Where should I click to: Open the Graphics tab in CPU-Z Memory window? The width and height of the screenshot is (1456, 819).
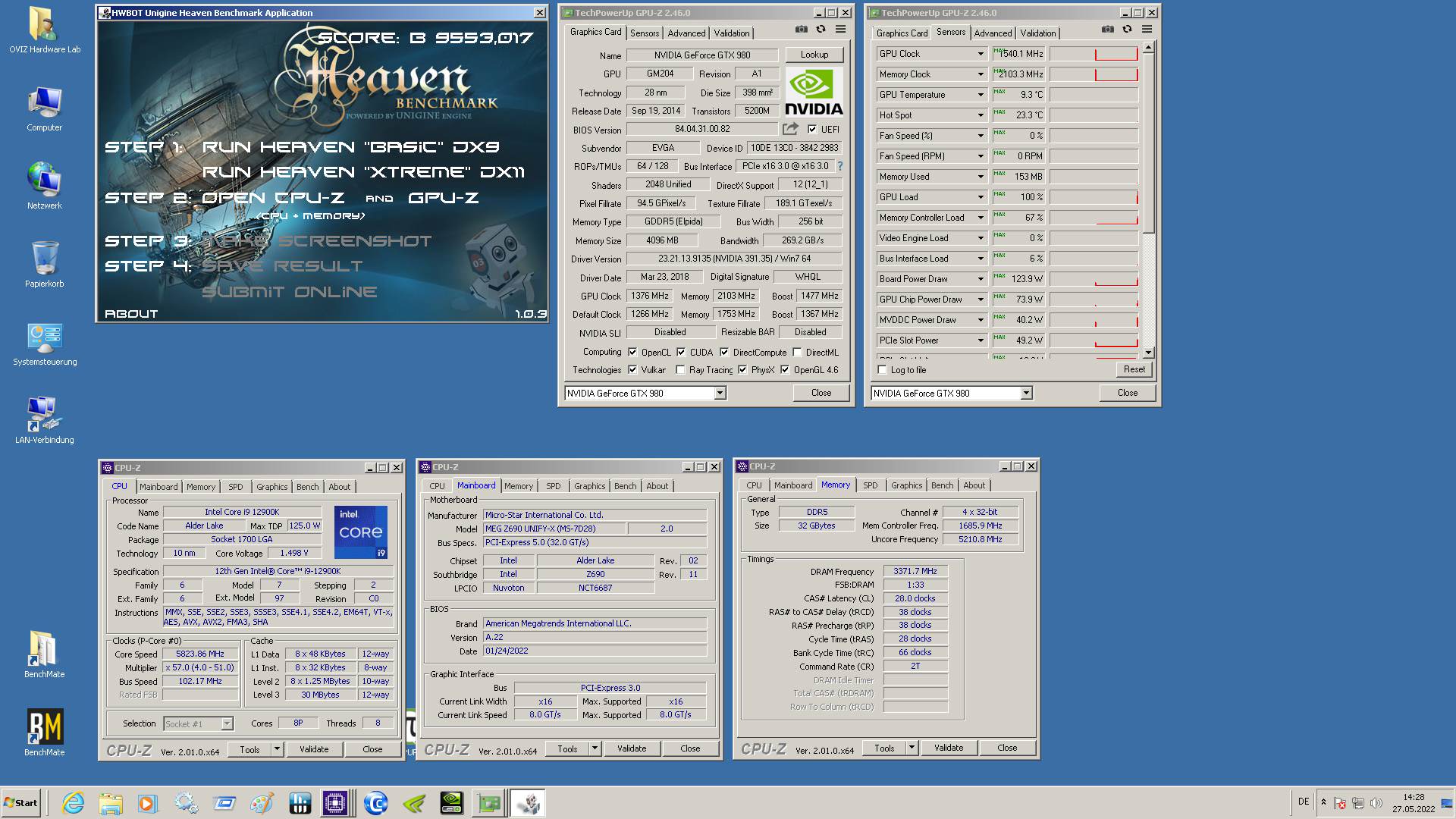906,485
